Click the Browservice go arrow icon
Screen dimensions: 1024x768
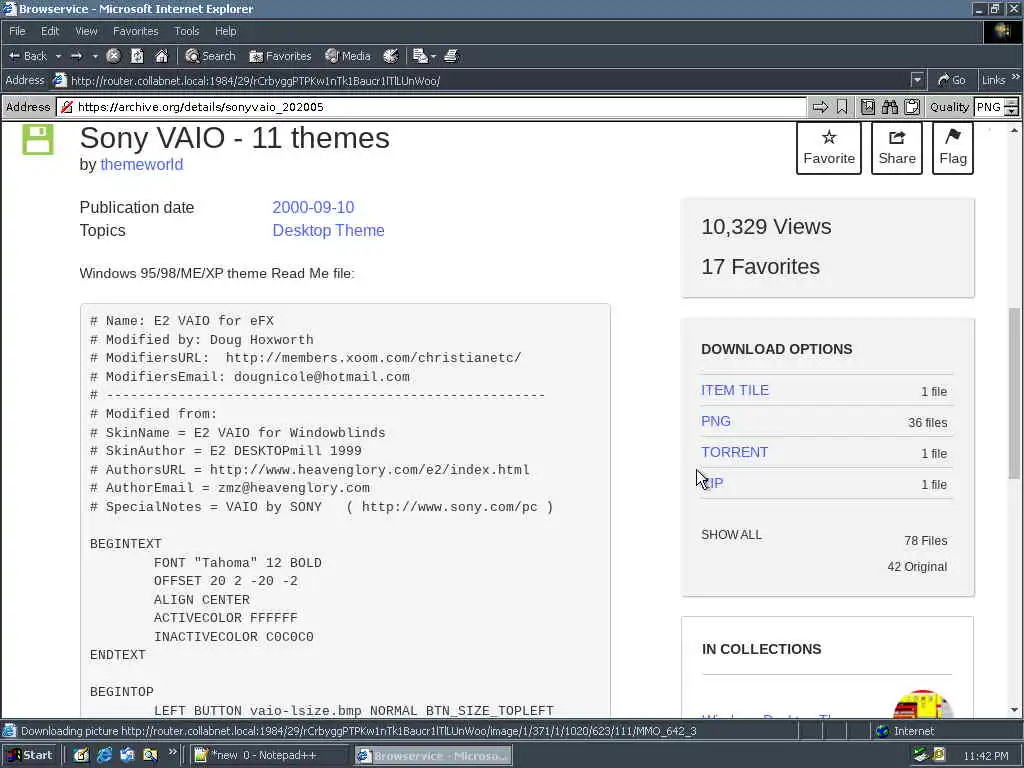[820, 107]
